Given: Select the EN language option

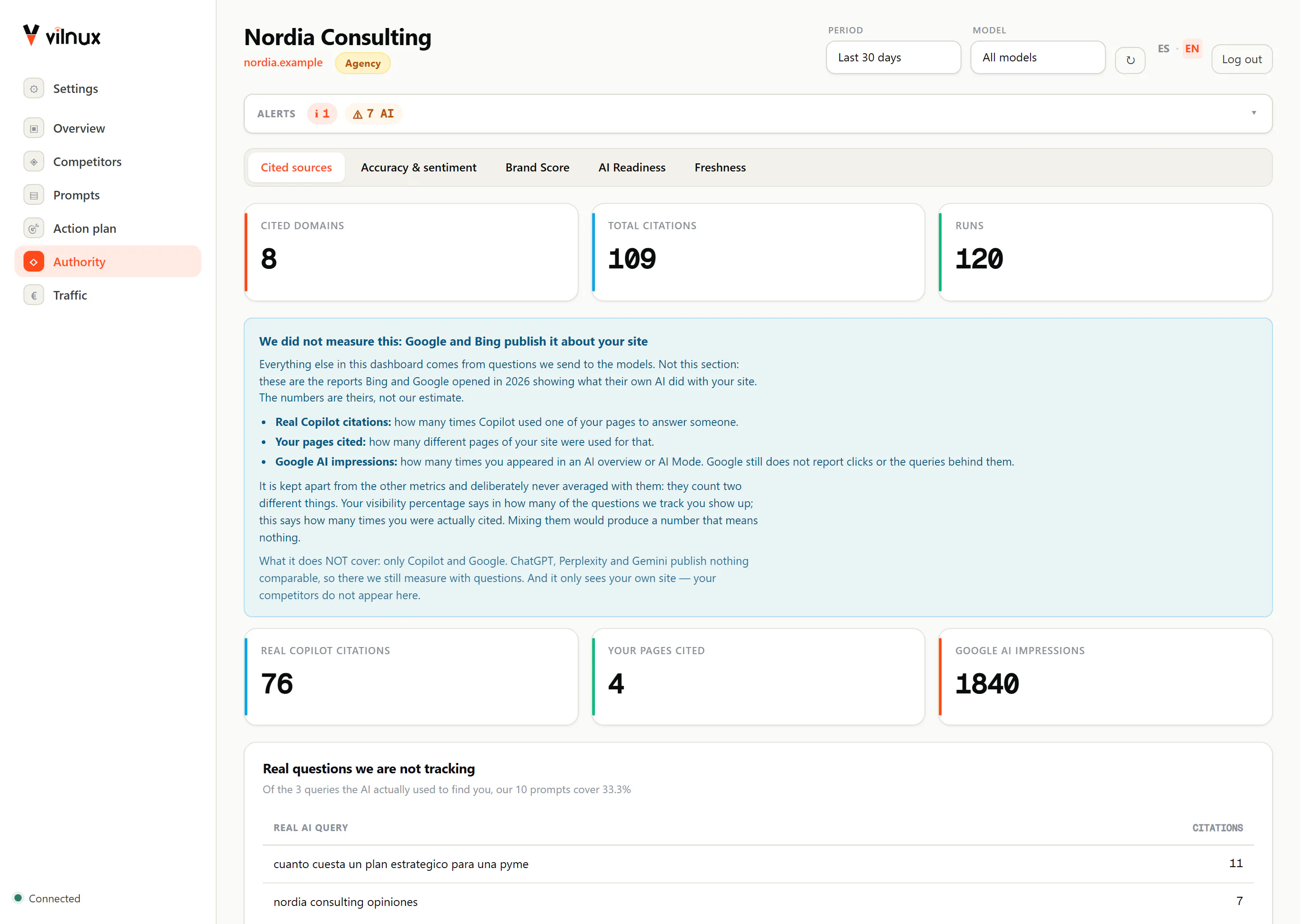Looking at the screenshot, I should point(1192,49).
